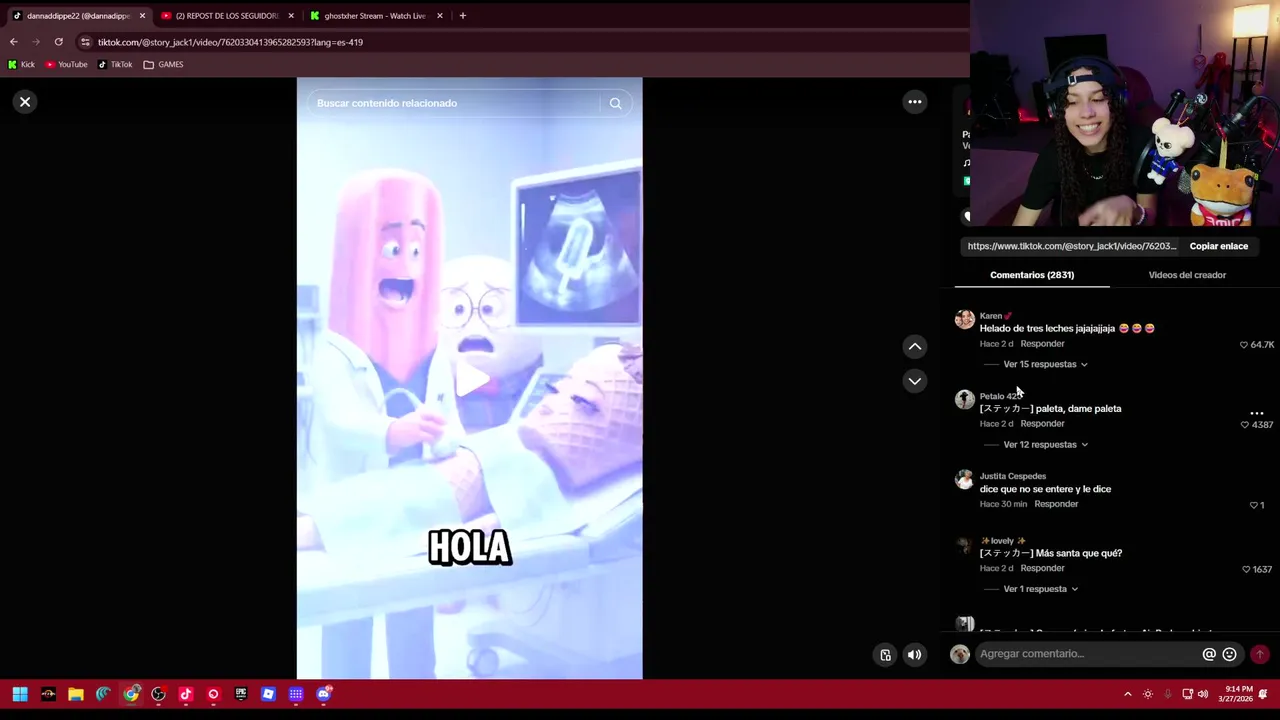Like the 'paleta, dame paleta' comment heart
This screenshot has height=720, width=1280.
point(1245,425)
